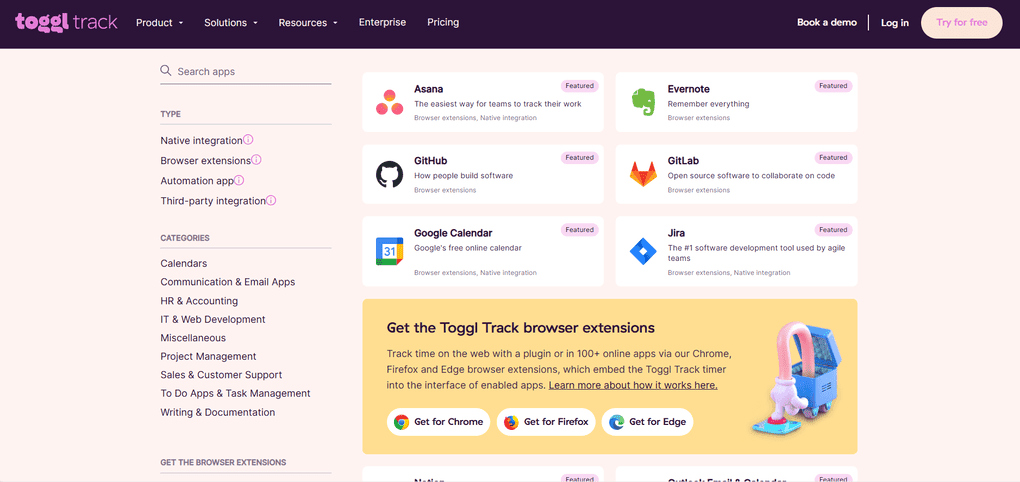Open the Automation app info icon
This screenshot has width=1020, height=482.
point(239,180)
